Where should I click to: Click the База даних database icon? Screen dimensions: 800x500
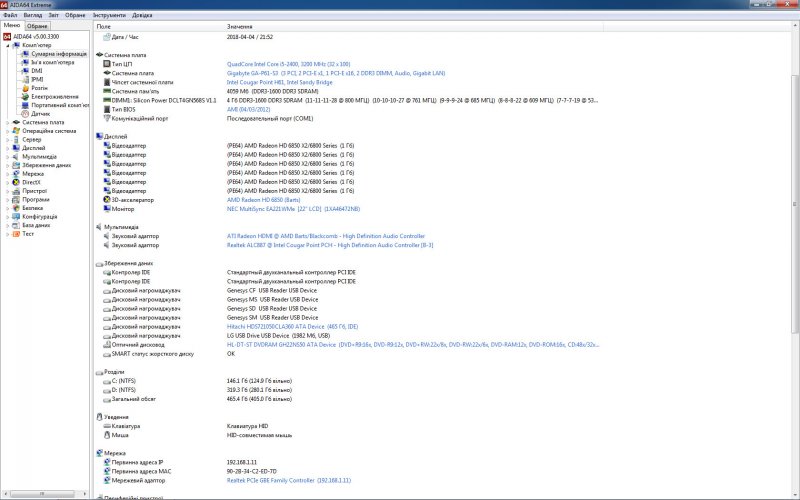click(16, 225)
